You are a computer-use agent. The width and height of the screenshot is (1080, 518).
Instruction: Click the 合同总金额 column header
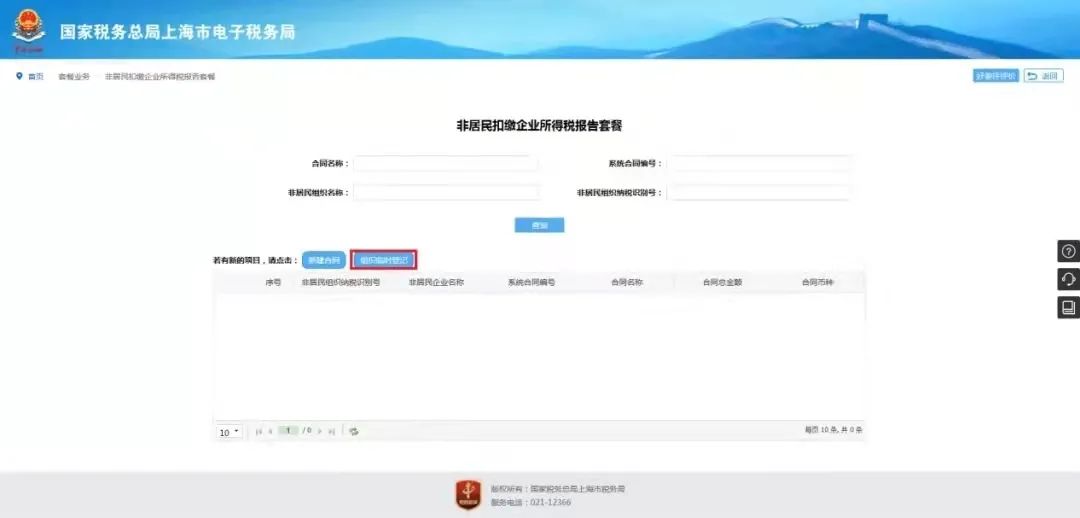pyautogui.click(x=723, y=282)
